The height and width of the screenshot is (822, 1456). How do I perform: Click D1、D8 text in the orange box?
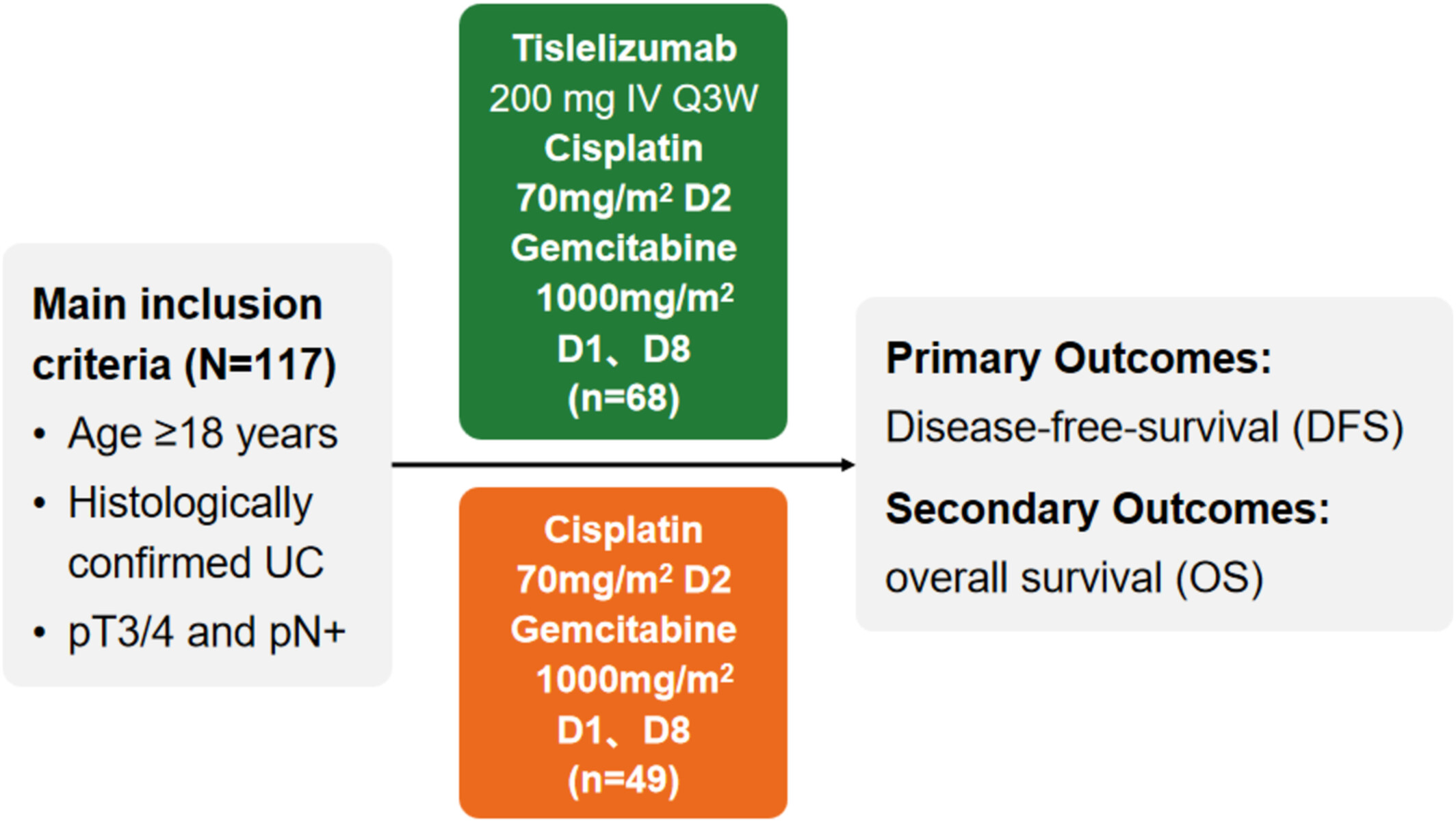pos(623,730)
